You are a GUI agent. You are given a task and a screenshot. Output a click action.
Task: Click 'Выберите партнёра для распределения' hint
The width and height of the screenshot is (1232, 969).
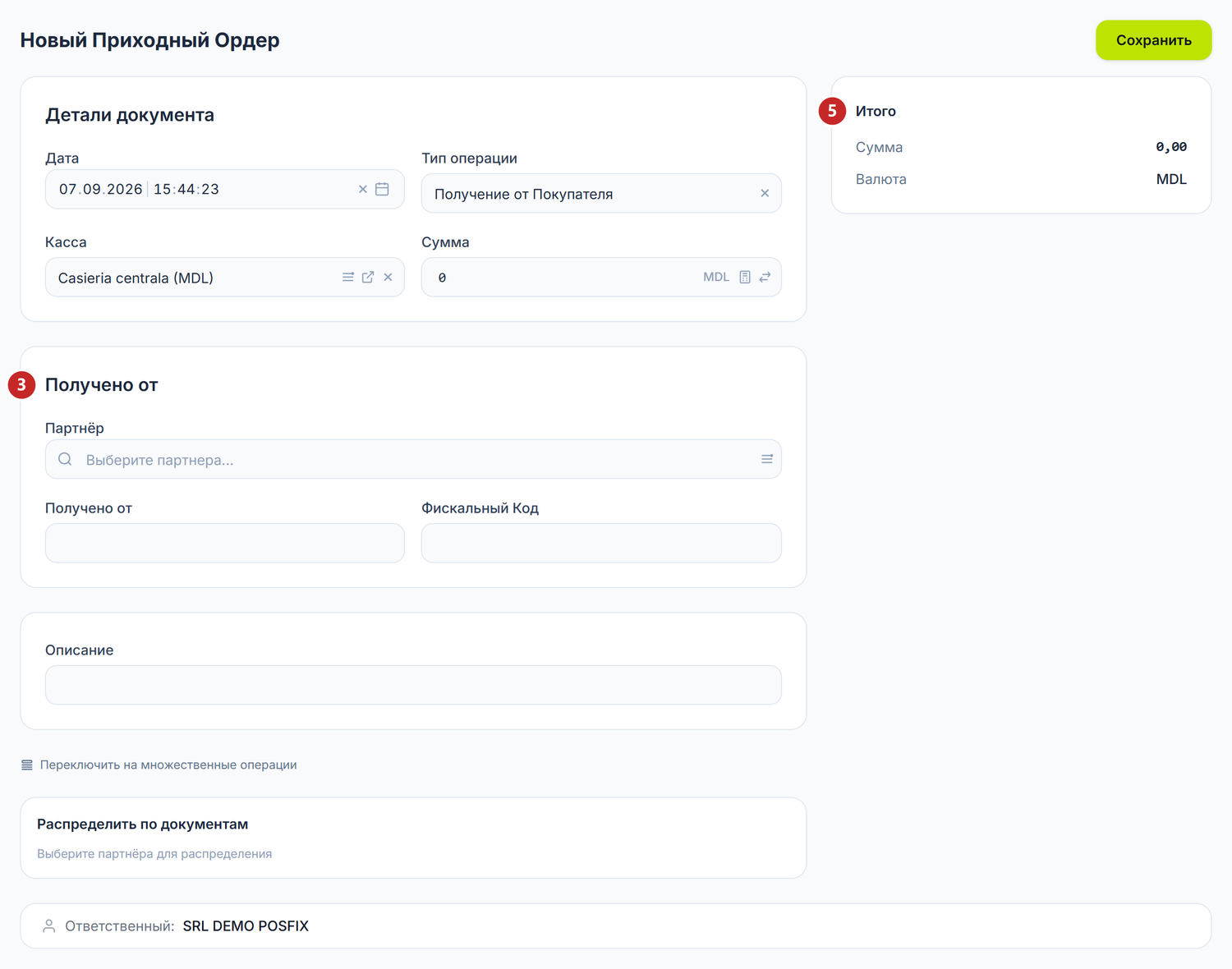(154, 854)
